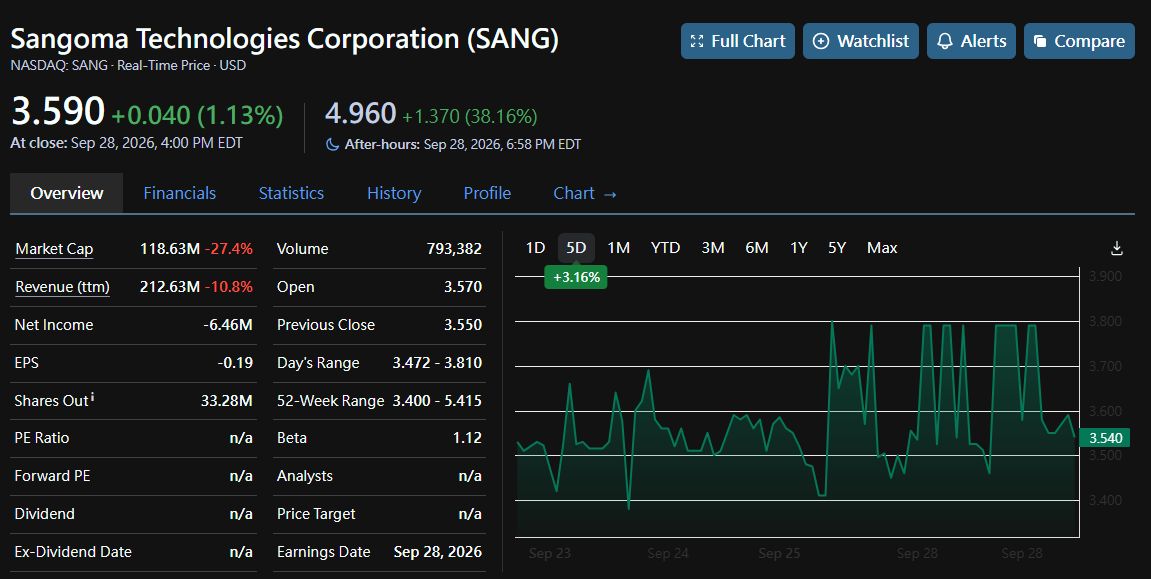Screen dimensions: 1151x579
Task: Click the 52-Week Range value 3.400 - 5.415
Action: tap(437, 401)
